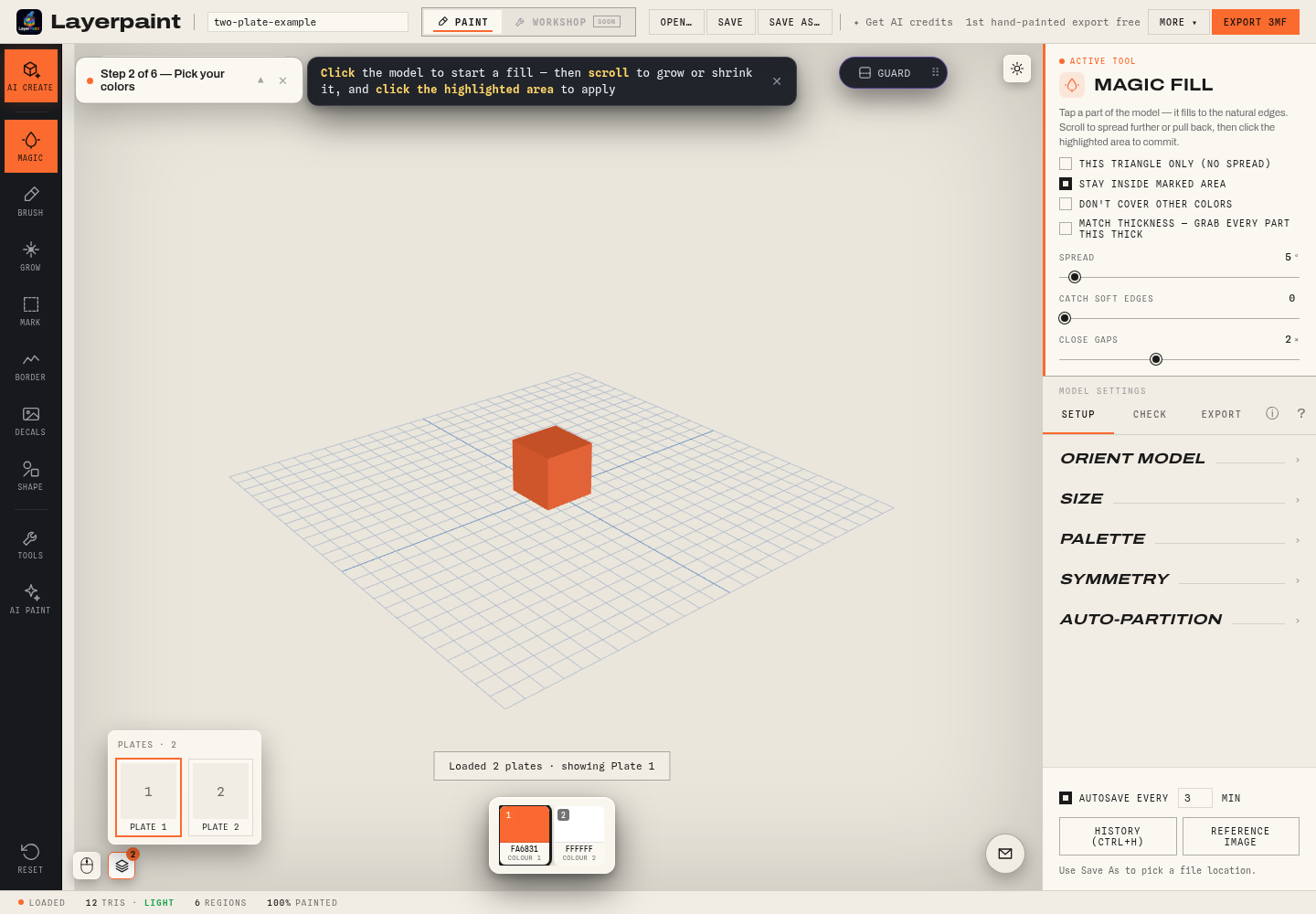This screenshot has height=914, width=1316.
Task: Click the Reset view icon
Action: (31, 858)
